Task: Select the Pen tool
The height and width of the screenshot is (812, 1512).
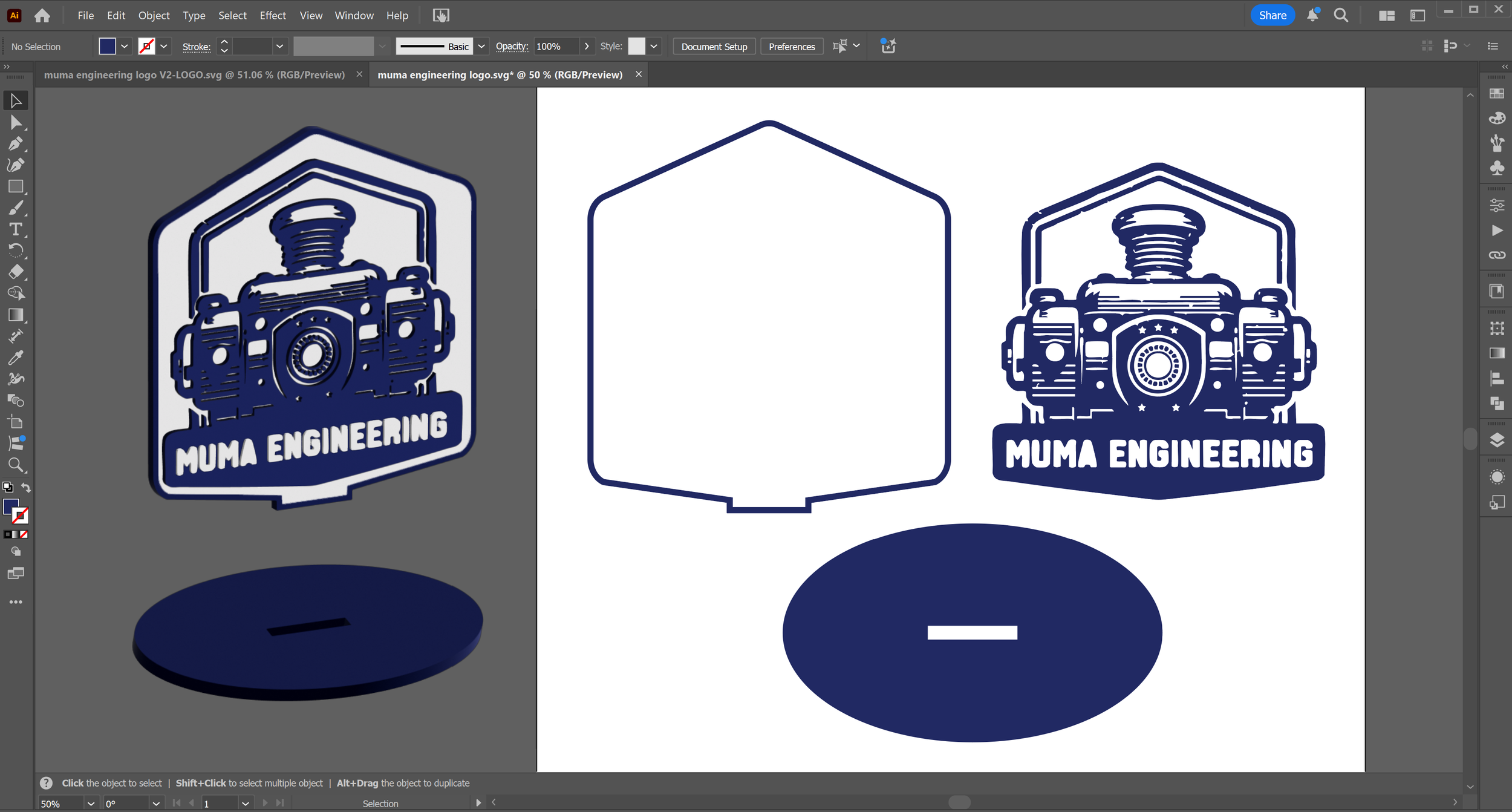Action: 16,144
